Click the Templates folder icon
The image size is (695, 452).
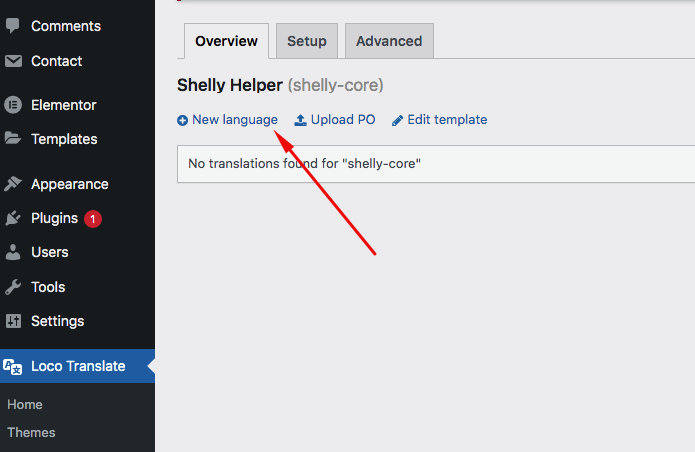(x=13, y=138)
